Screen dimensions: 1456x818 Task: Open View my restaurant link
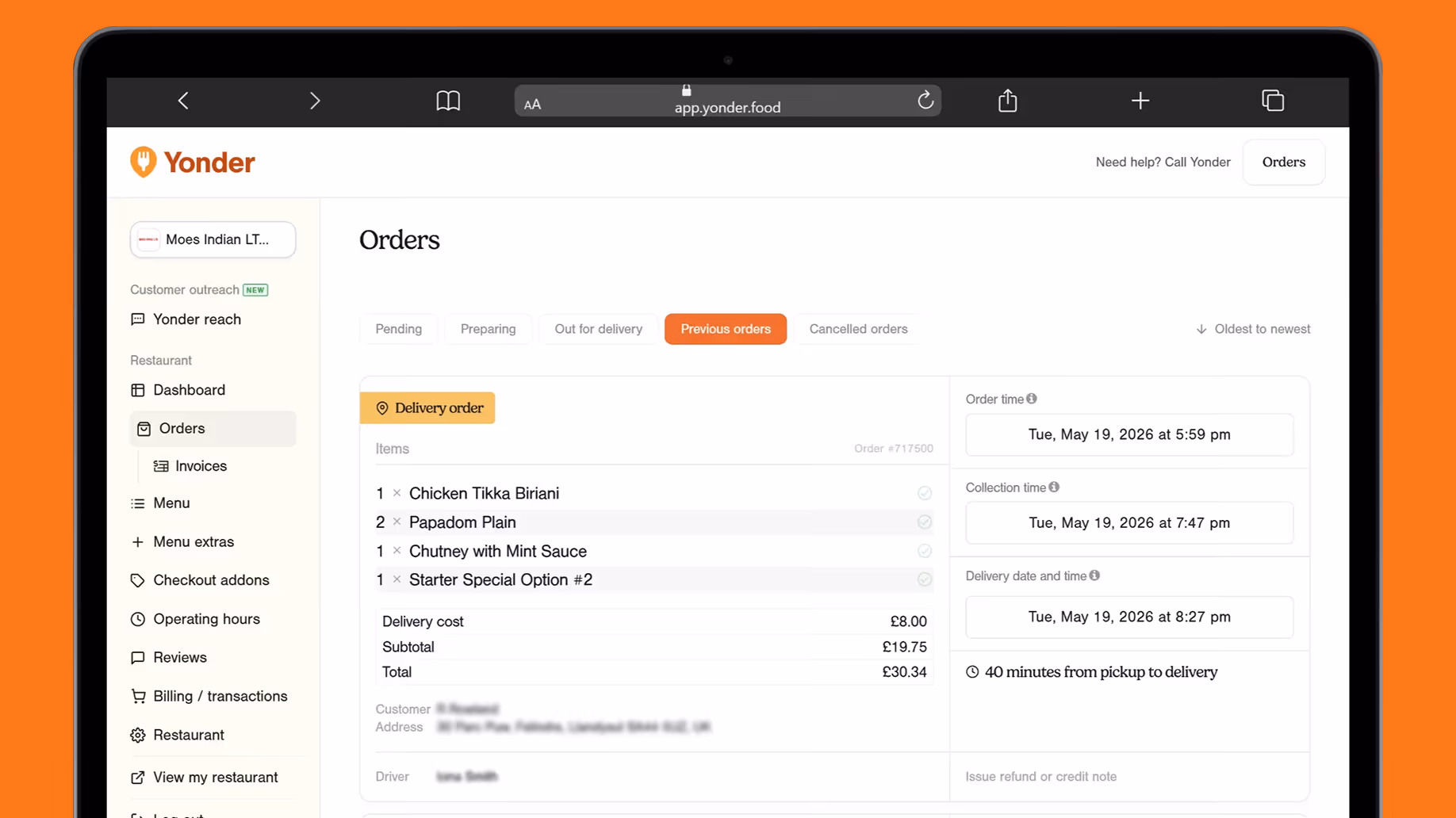click(216, 778)
